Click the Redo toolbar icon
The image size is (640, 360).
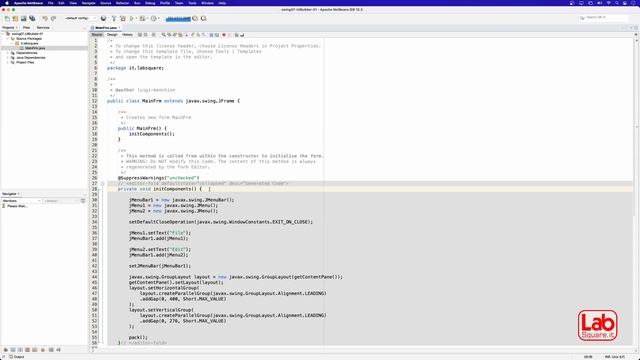click(53, 18)
